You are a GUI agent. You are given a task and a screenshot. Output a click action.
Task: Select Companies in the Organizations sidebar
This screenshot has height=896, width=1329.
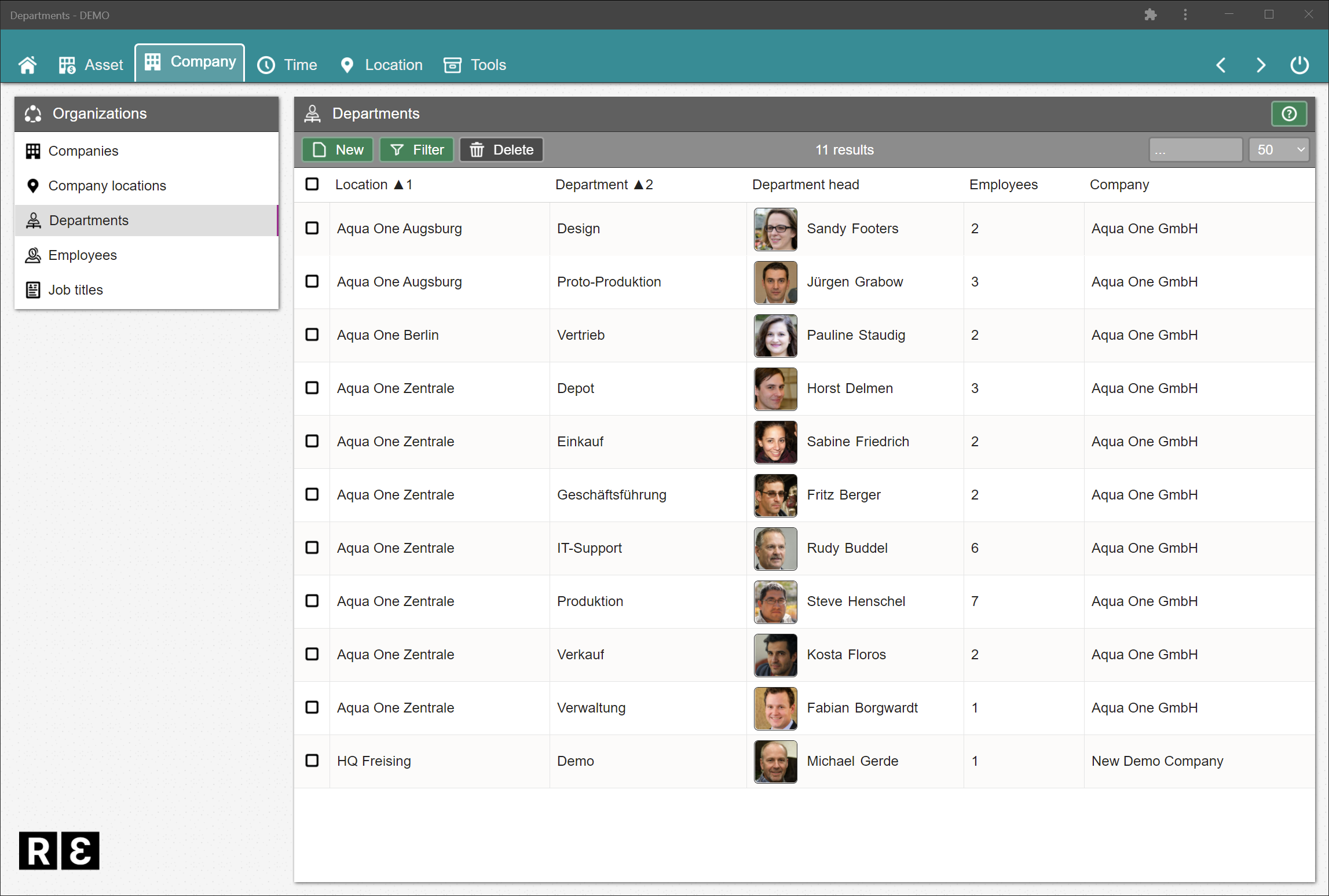[83, 150]
